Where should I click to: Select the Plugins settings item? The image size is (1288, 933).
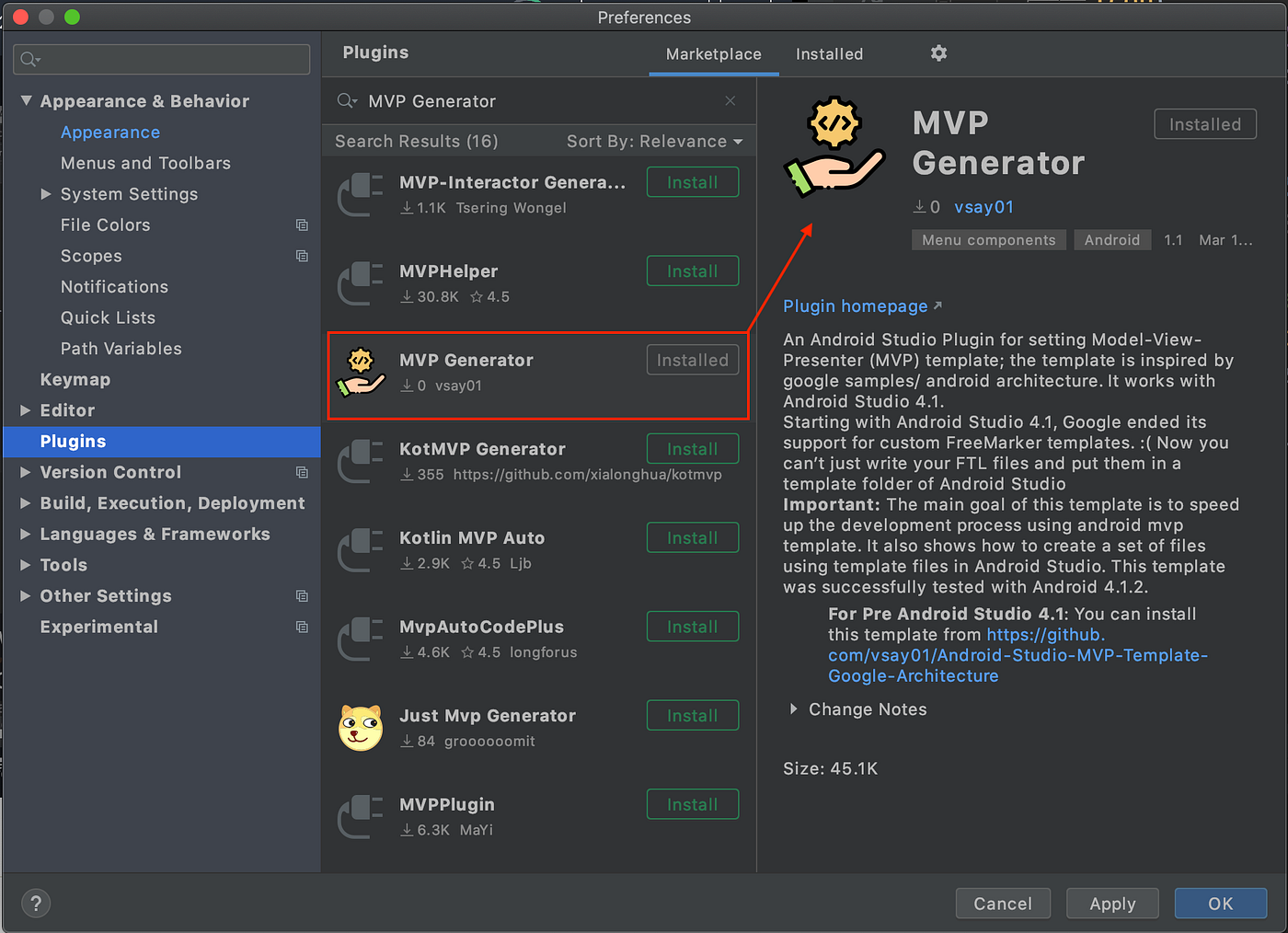tap(162, 442)
